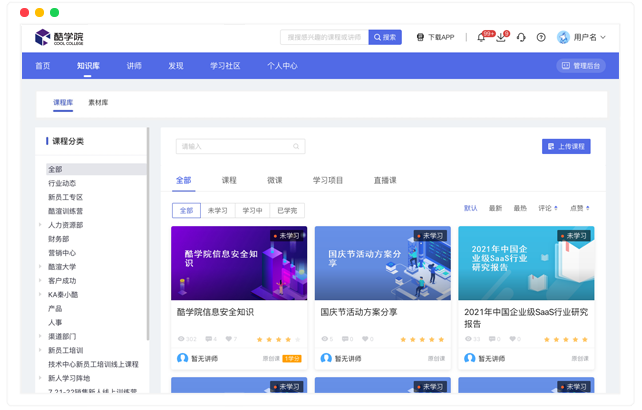This screenshot has width=642, height=410.
Task: Select 知识库 in navigation bar
Action: pyautogui.click(x=88, y=66)
